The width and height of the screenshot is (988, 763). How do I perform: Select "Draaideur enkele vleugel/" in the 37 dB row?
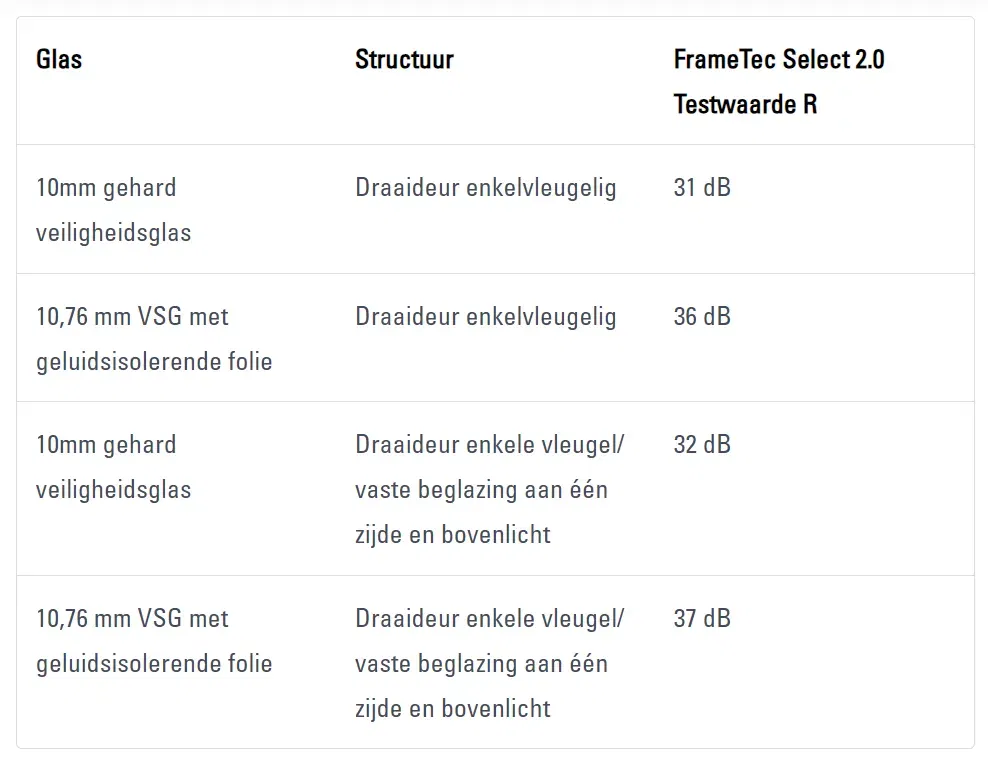point(489,619)
